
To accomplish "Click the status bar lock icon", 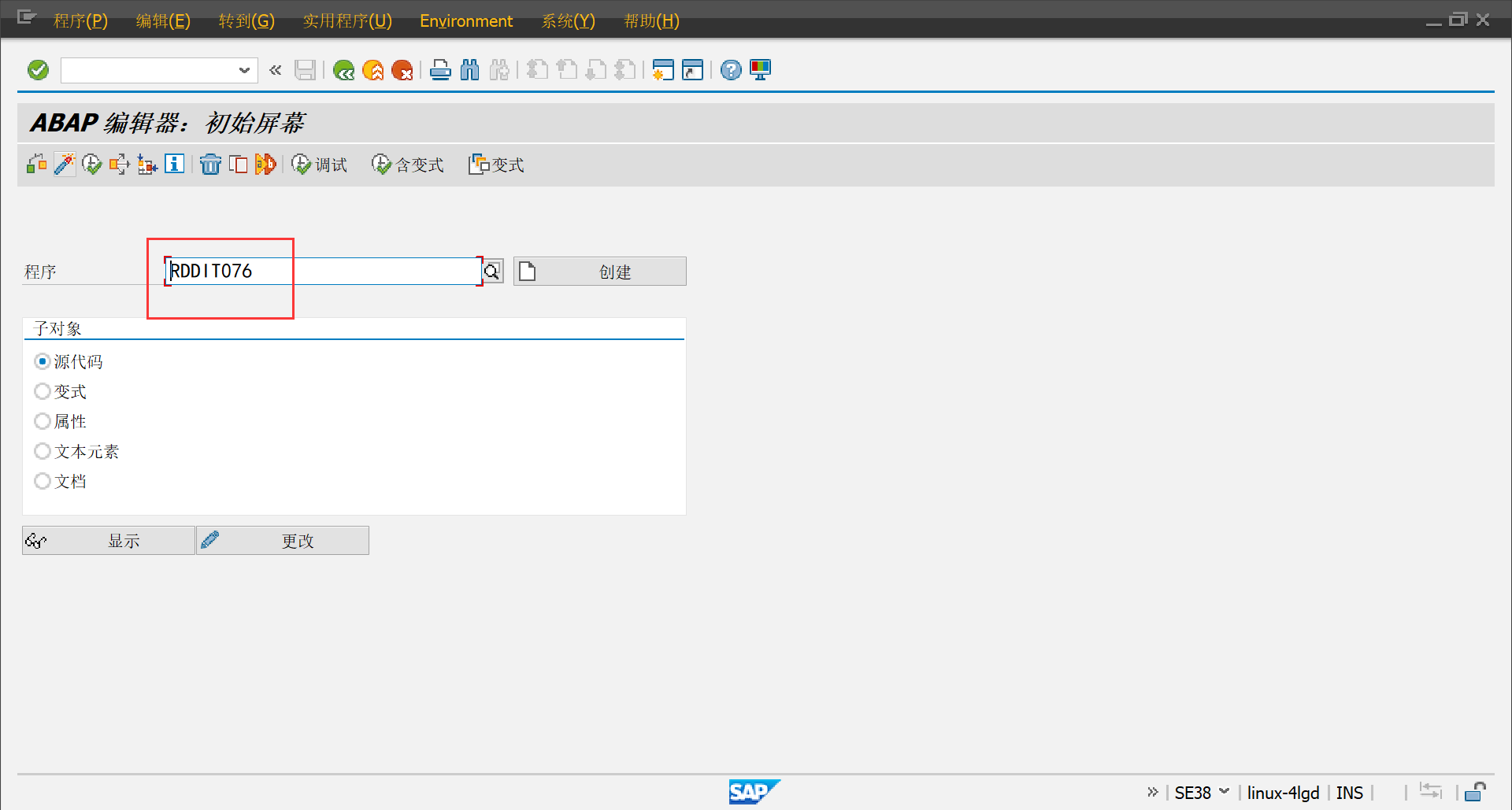I will [x=1476, y=791].
